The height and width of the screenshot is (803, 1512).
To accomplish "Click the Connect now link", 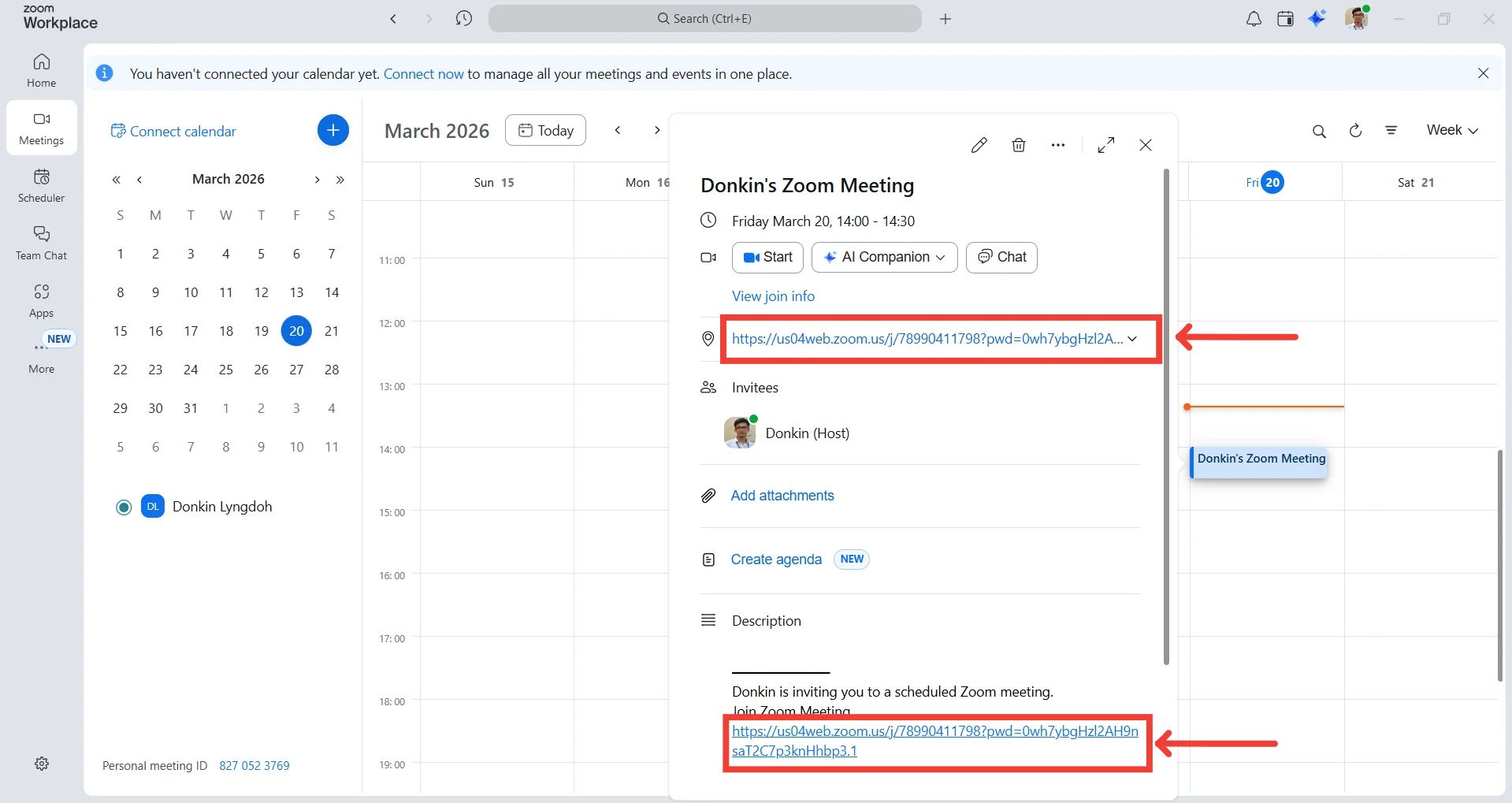I will (x=424, y=74).
